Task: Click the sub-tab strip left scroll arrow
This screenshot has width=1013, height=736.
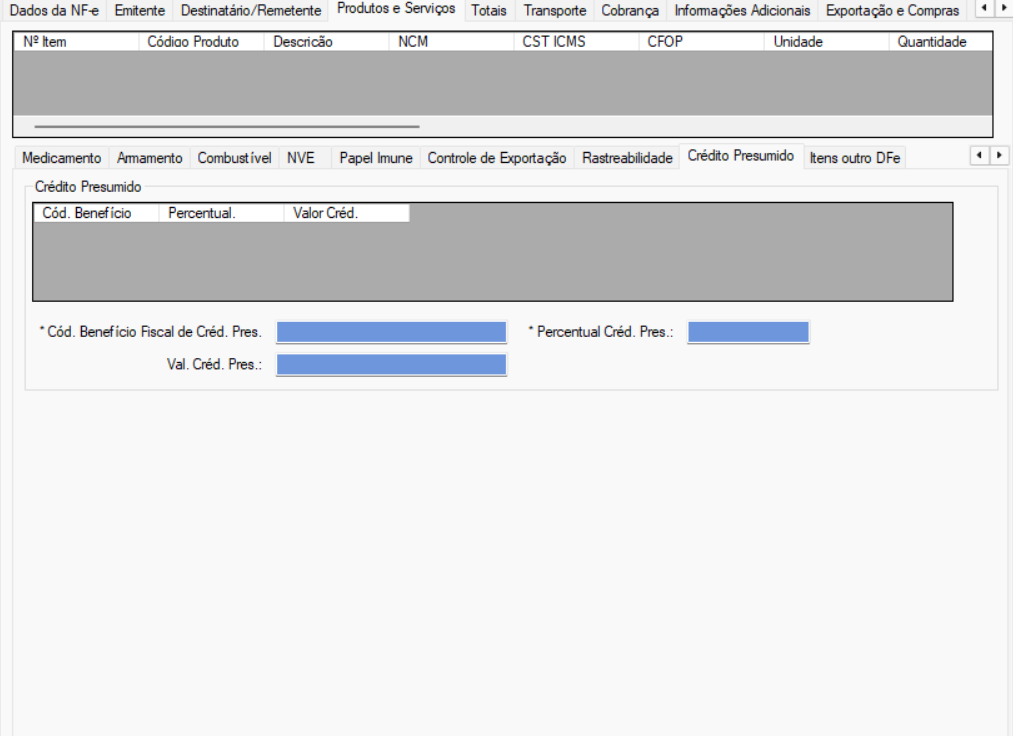Action: 979,155
